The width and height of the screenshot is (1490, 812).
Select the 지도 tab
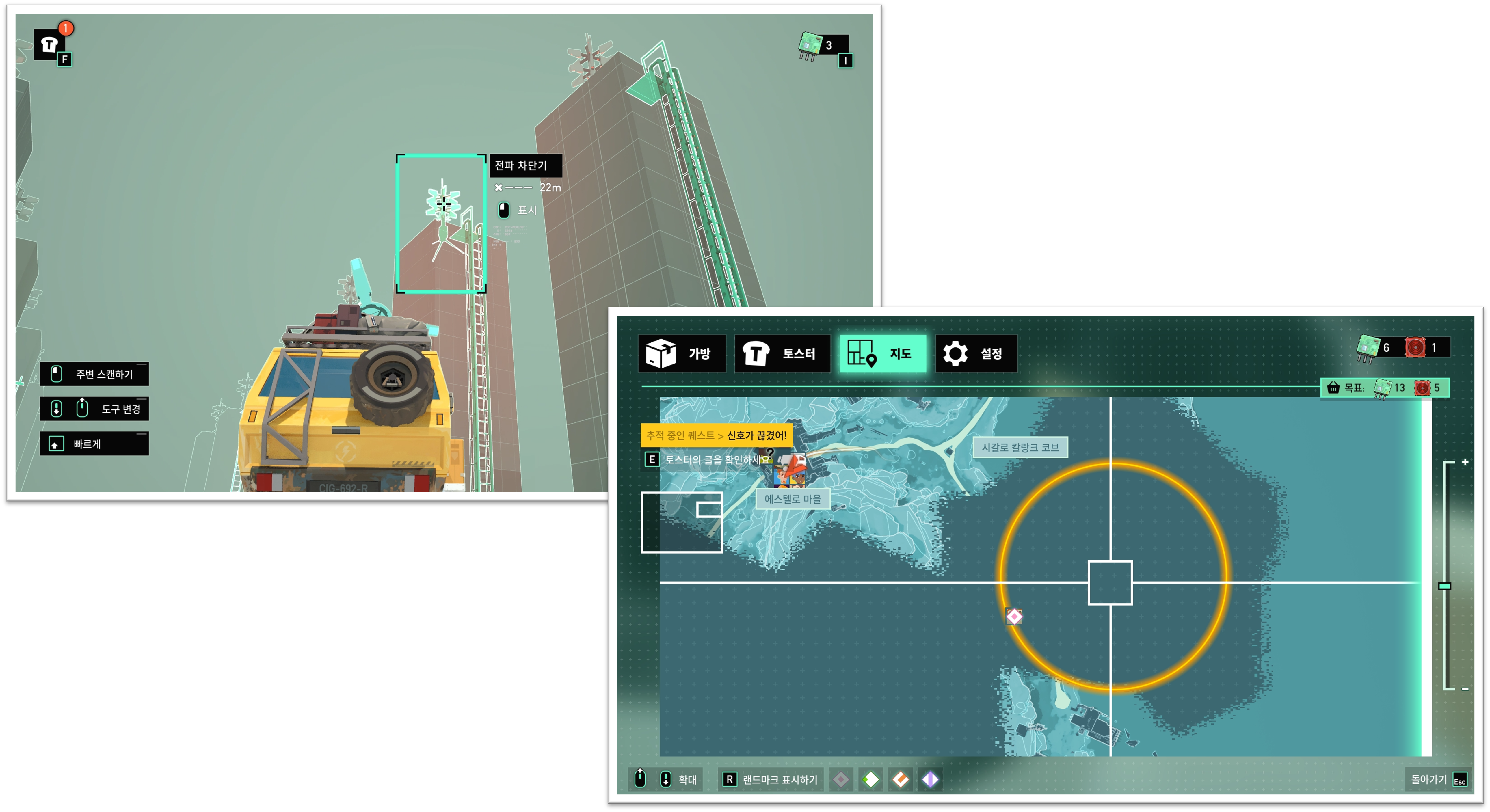883,353
